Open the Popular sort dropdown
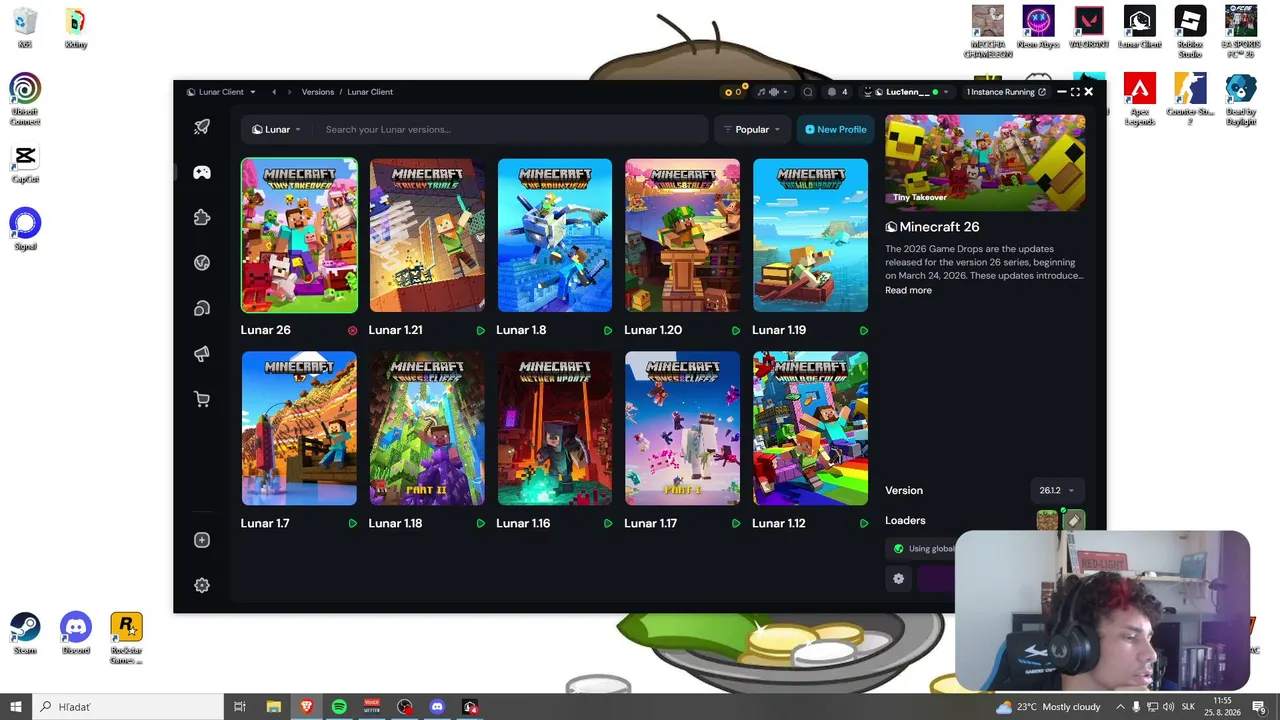 point(751,129)
